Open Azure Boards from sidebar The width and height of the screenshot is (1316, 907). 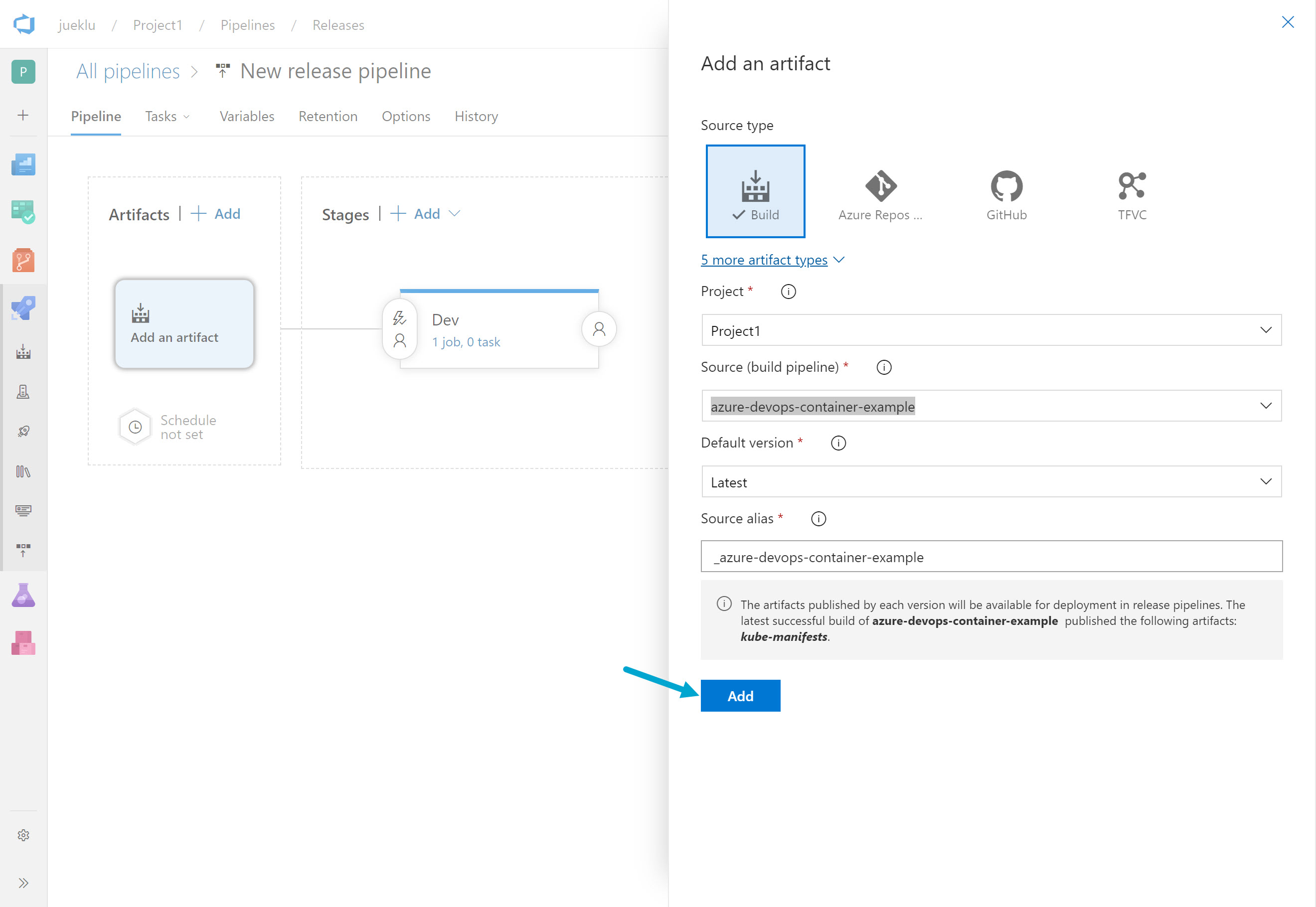coord(23,212)
